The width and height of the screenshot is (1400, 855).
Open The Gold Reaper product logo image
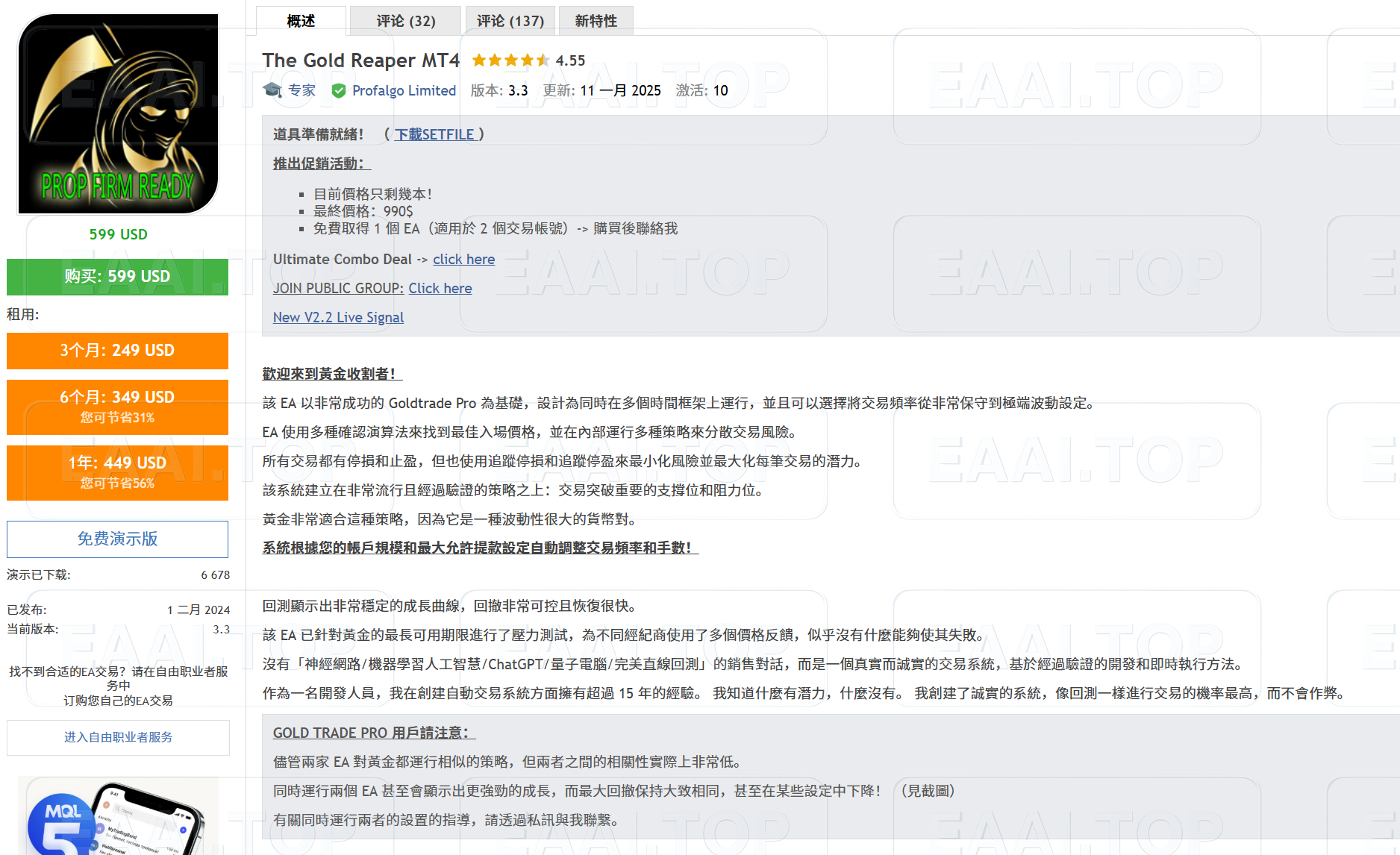(117, 113)
